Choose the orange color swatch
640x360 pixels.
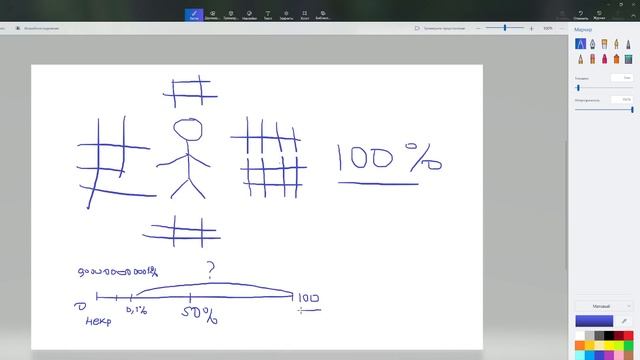tap(580, 346)
